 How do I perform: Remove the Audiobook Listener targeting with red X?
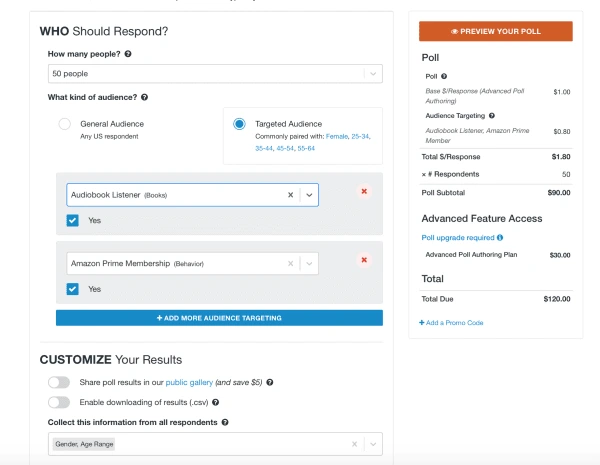click(364, 191)
